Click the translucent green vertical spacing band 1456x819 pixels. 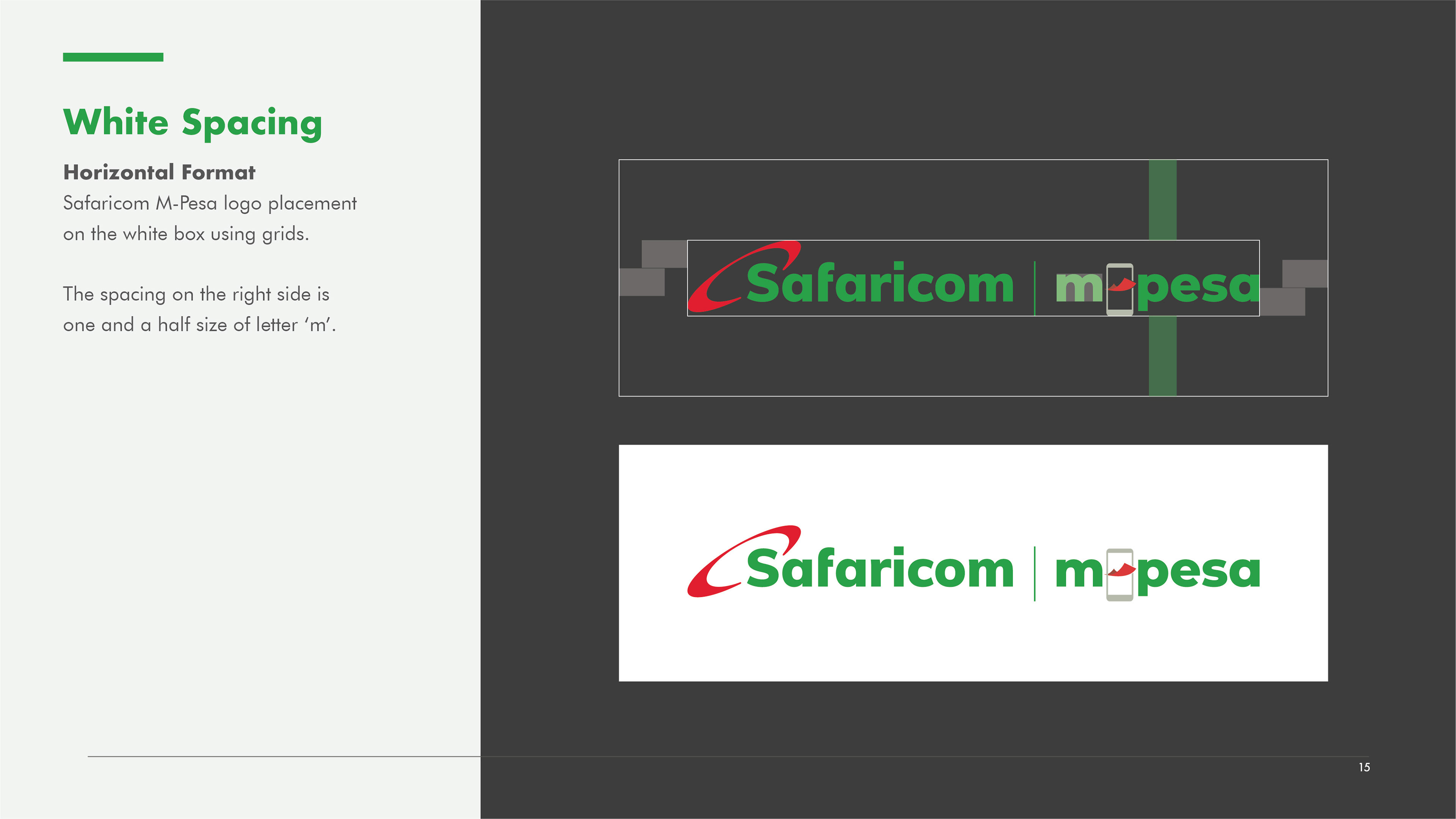pos(1163,278)
